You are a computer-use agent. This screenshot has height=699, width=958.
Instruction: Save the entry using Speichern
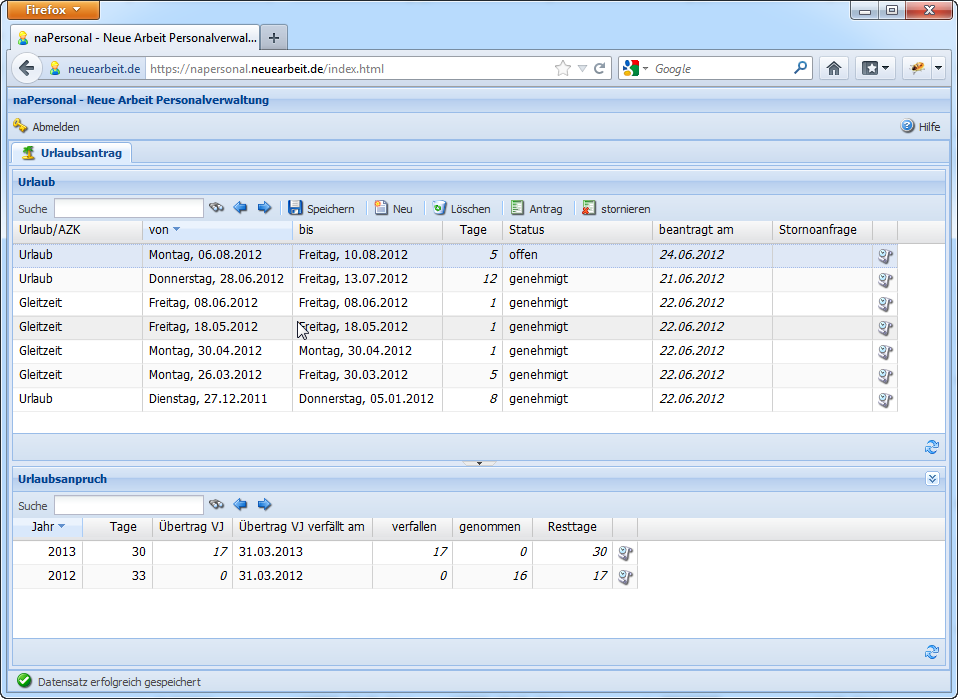point(321,209)
